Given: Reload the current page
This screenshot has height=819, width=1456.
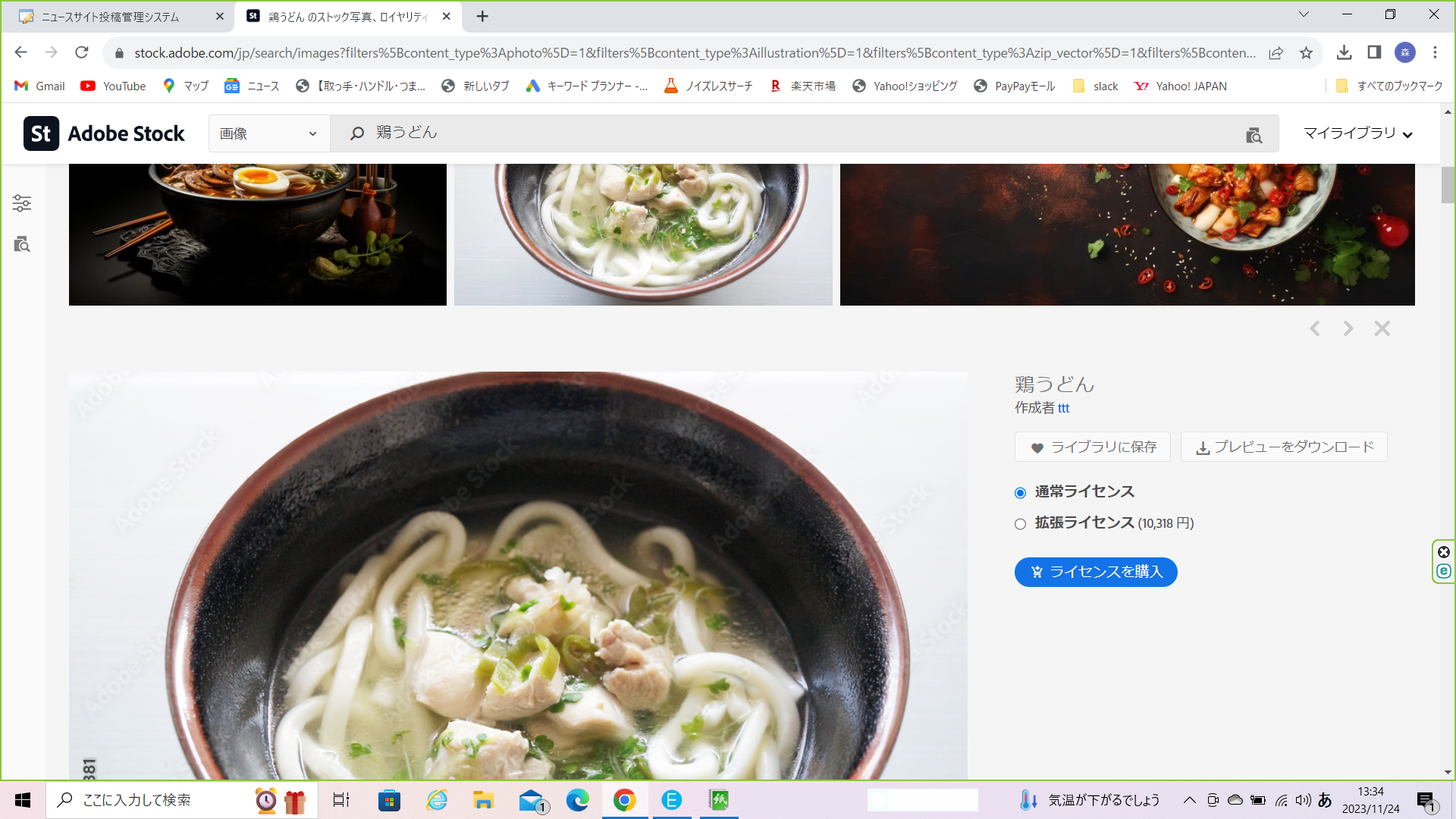Looking at the screenshot, I should (82, 52).
